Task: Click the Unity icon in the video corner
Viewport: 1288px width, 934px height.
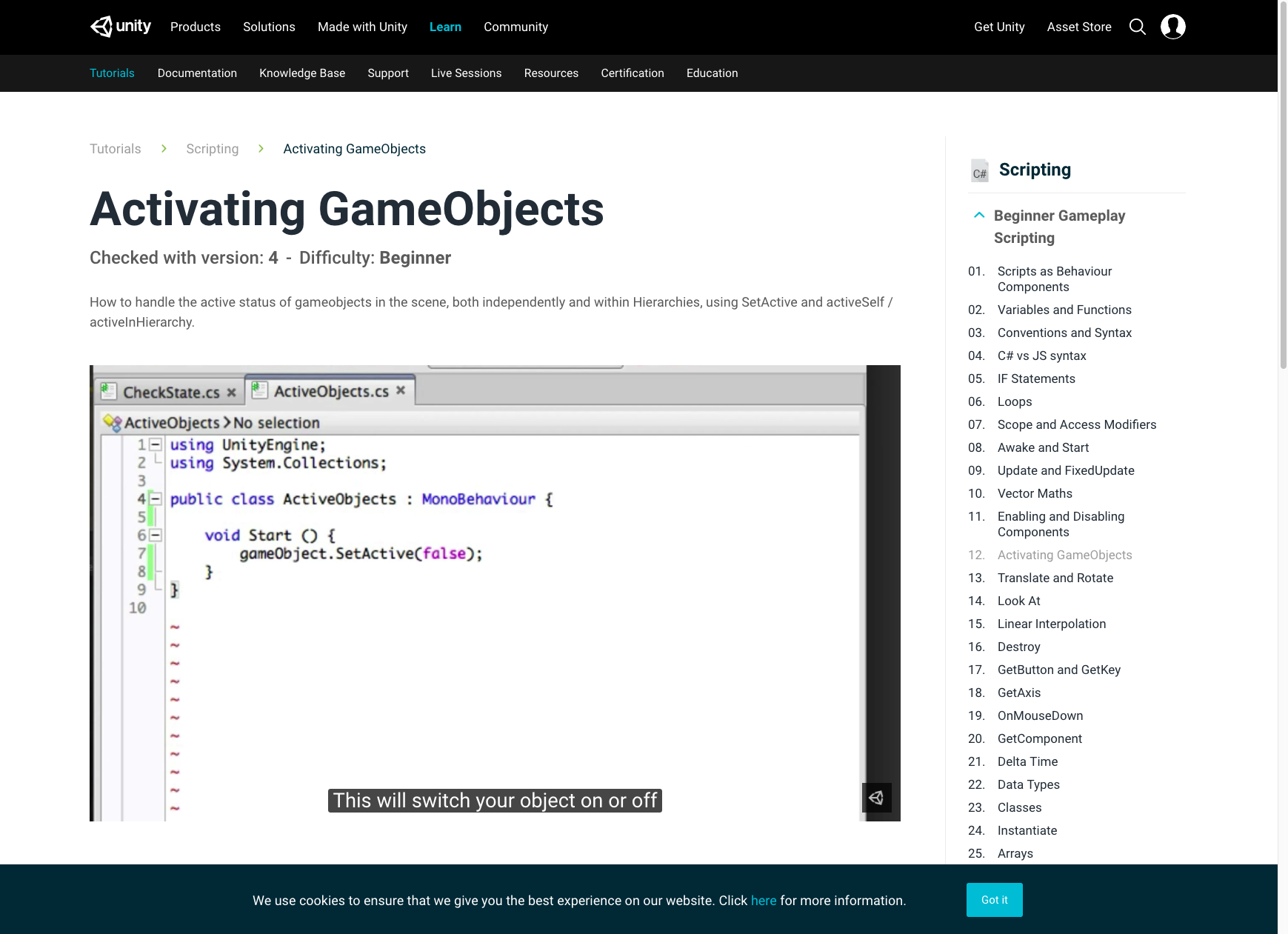Action: 877,798
